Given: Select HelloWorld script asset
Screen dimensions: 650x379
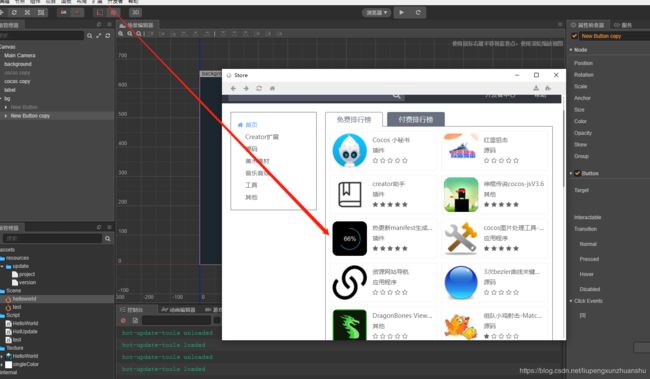Looking at the screenshot, I should click(x=22, y=323).
